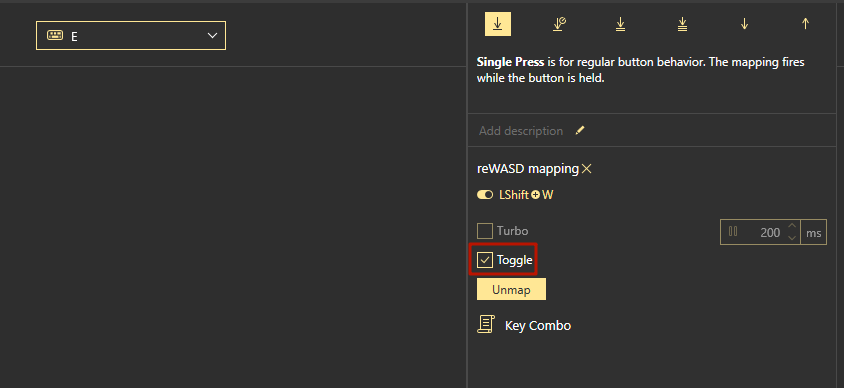
Task: Click the pause icon in the Turbo delay box
Action: [733, 231]
